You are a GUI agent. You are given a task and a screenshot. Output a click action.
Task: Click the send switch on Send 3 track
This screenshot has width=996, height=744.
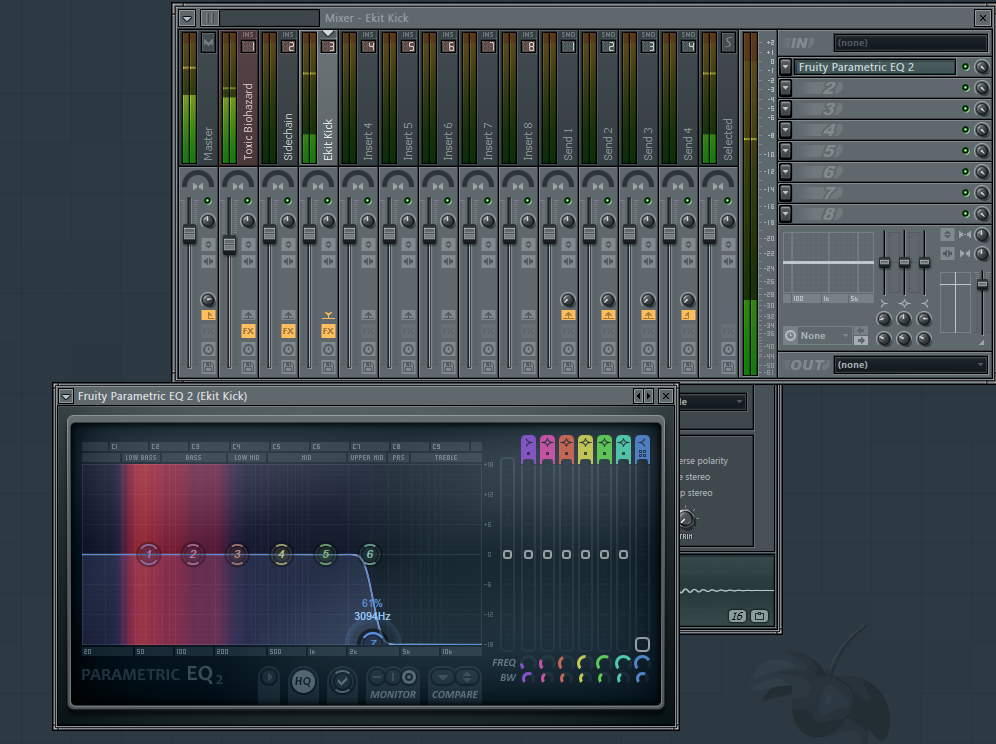pyautogui.click(x=648, y=315)
